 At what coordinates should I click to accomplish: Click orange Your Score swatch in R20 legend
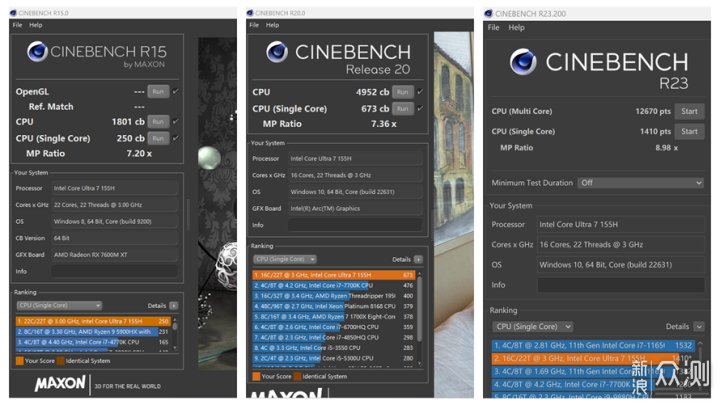tap(256, 377)
